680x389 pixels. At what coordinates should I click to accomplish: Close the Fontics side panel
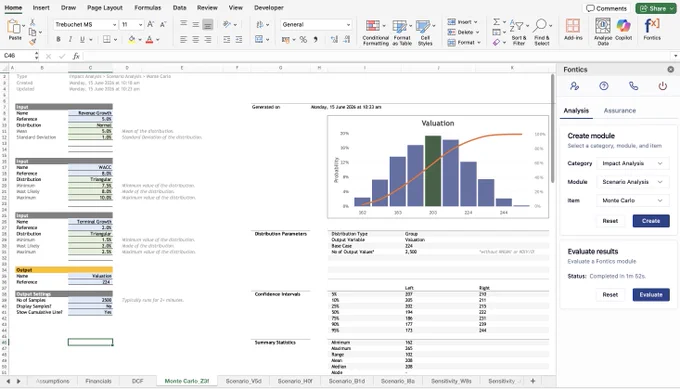670,69
